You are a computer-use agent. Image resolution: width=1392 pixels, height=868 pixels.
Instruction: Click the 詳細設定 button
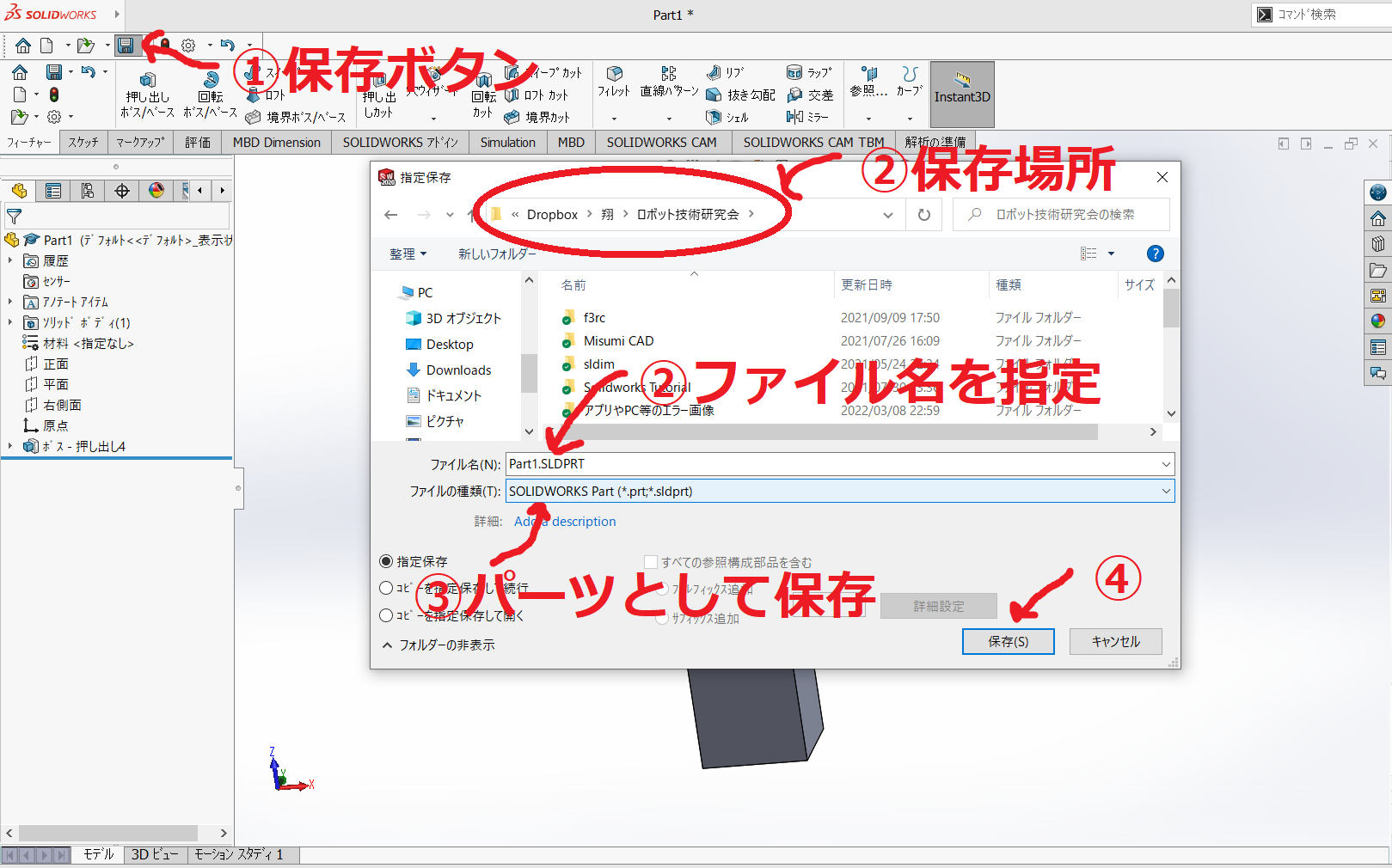(939, 606)
